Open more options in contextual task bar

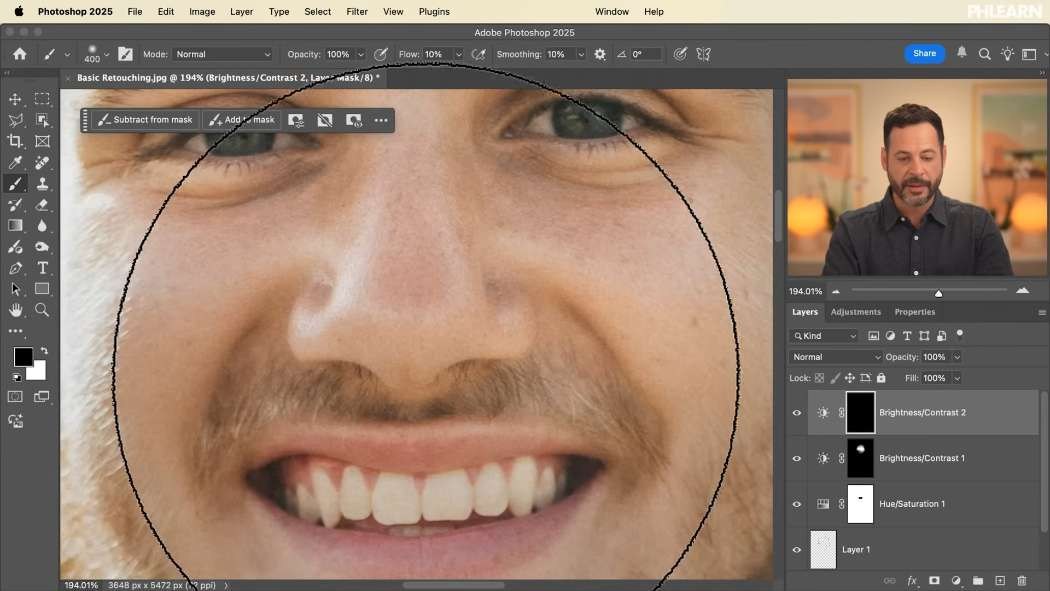tap(381, 120)
